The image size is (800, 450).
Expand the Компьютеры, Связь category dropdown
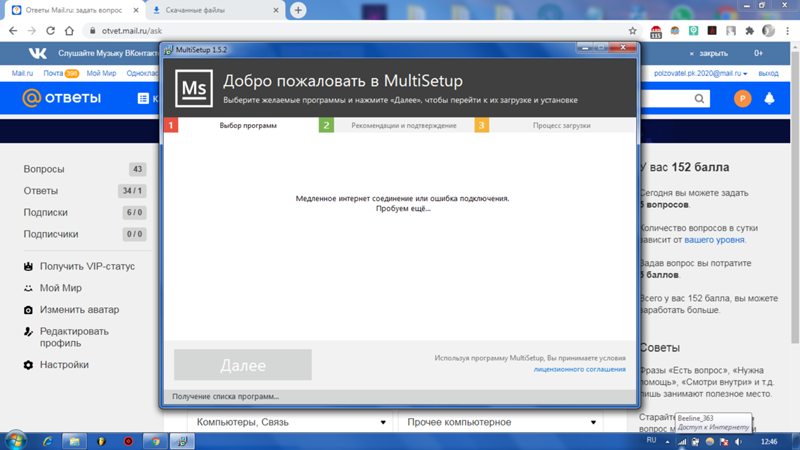[x=290, y=422]
